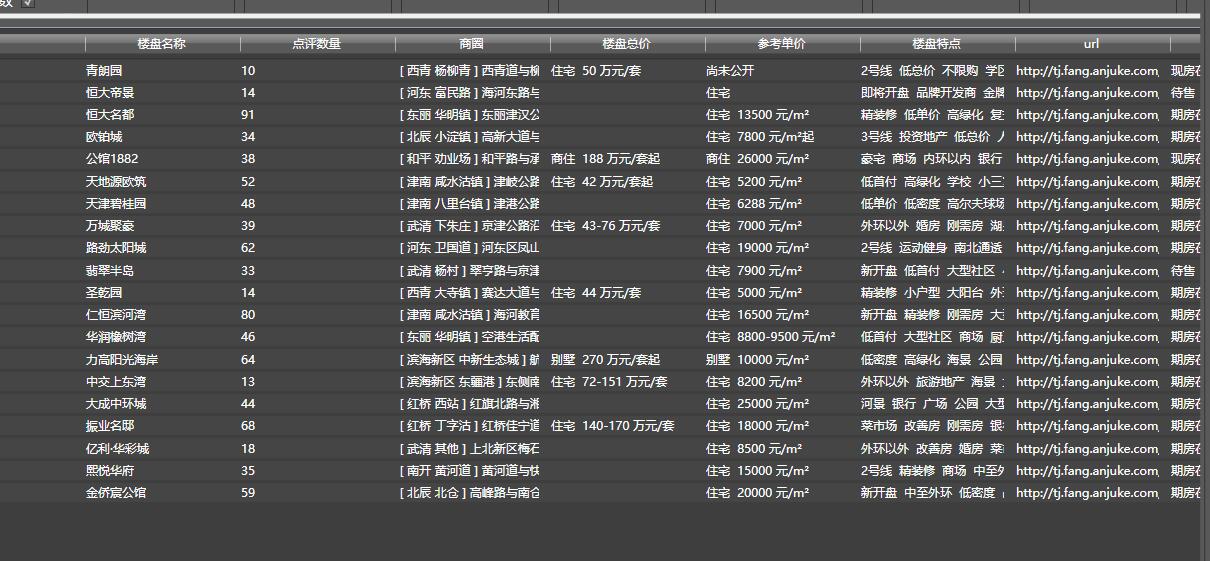
Task: Click the review count 62 cell
Action: click(248, 248)
